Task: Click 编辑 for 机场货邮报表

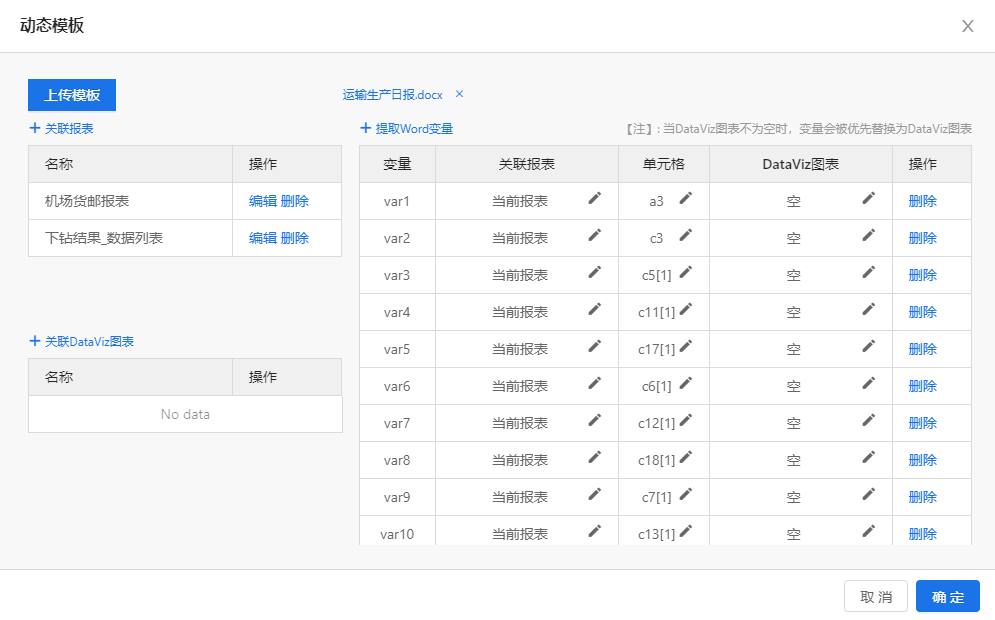Action: click(263, 201)
